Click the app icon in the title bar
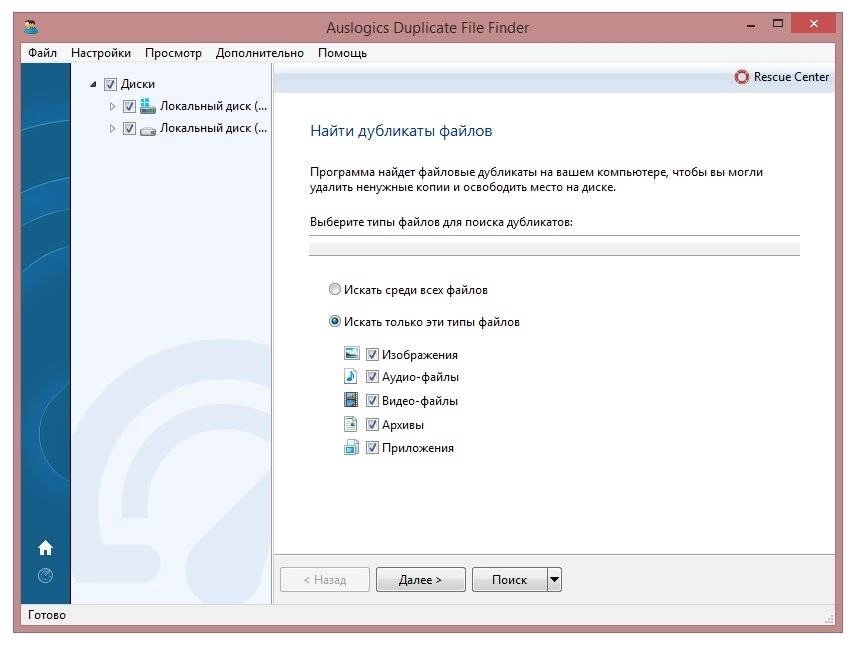Image resolution: width=860 pixels, height=652 pixels. [31, 27]
